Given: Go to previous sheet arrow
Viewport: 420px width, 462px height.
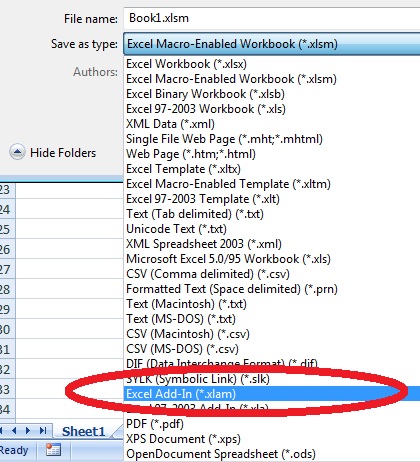Looking at the screenshot, I should coord(14,431).
